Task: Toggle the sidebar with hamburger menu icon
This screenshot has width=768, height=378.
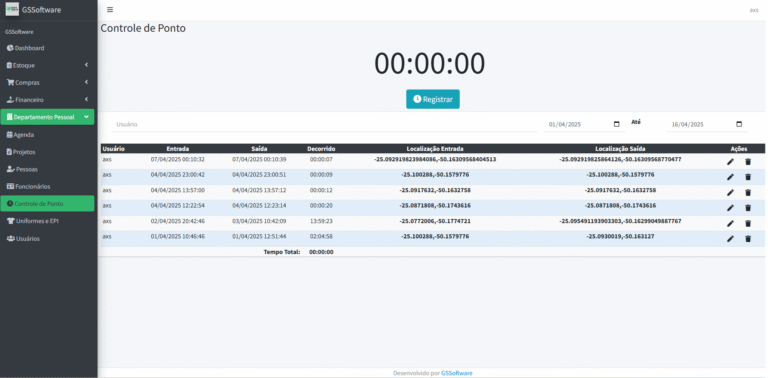Action: [110, 10]
